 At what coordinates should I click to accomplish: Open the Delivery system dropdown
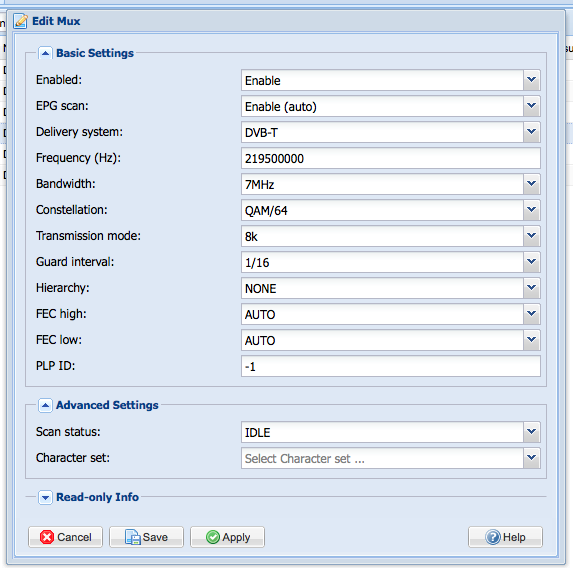coord(532,132)
